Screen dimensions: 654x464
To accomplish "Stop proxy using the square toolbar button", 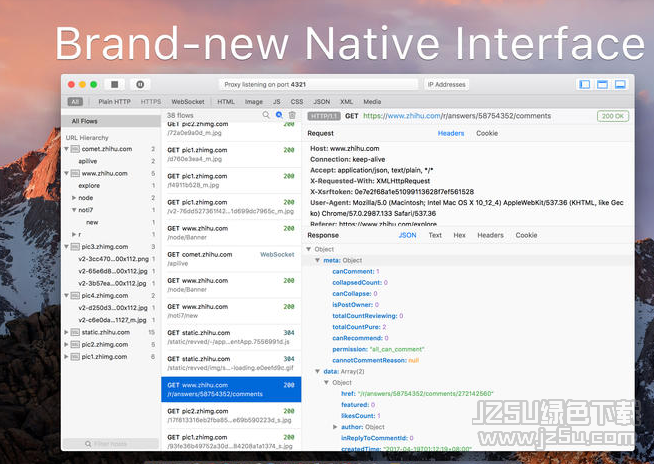I will [x=114, y=84].
